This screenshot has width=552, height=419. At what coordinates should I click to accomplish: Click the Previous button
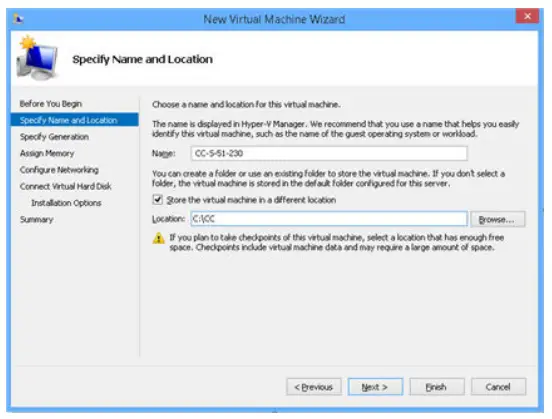(x=314, y=387)
